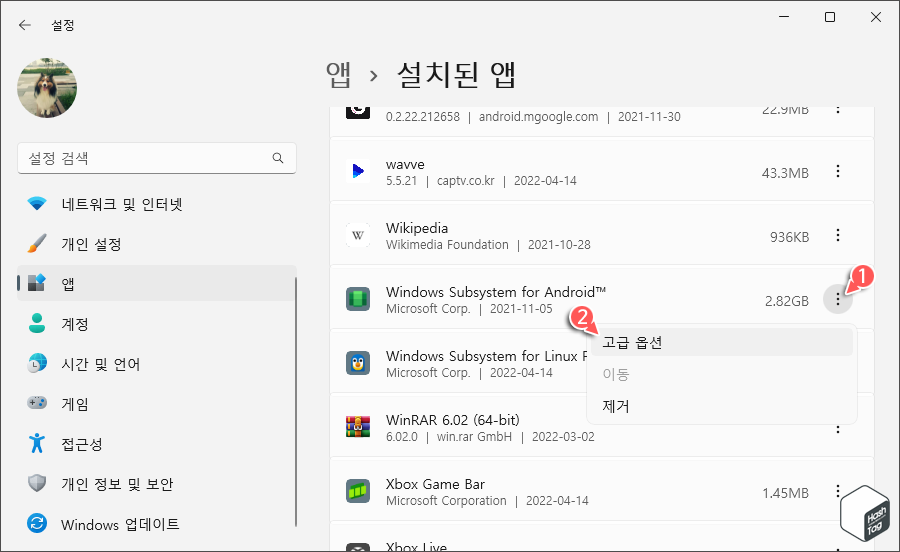900x552 pixels.
Task: Click the game controller icon
Action: [37, 402]
